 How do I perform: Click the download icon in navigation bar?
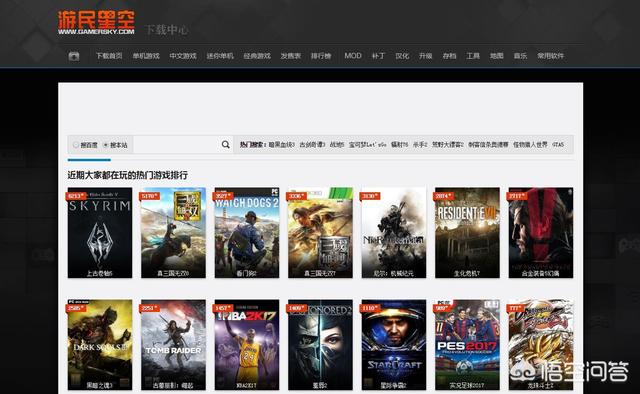pos(74,56)
